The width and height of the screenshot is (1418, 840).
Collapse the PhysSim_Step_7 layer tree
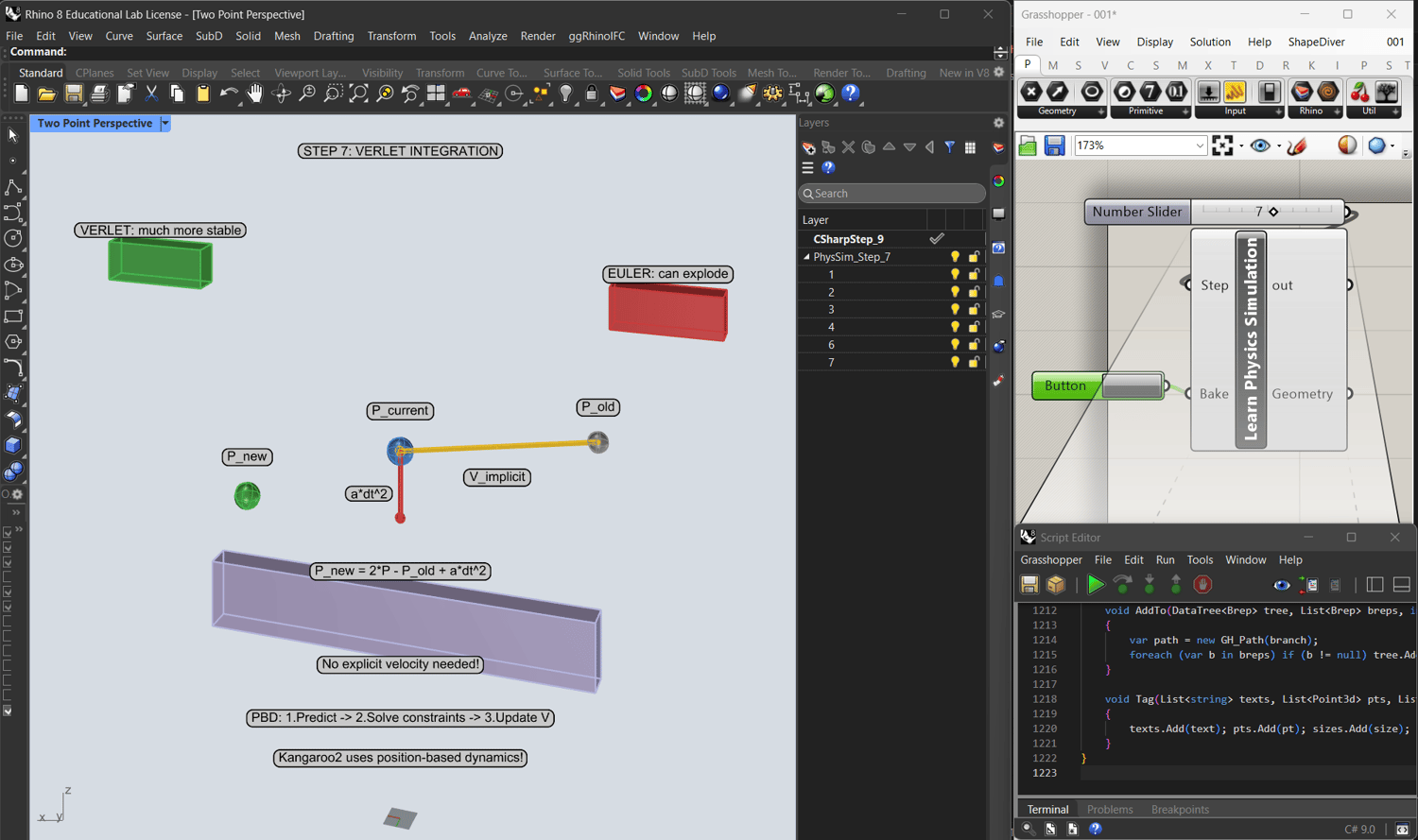806,257
